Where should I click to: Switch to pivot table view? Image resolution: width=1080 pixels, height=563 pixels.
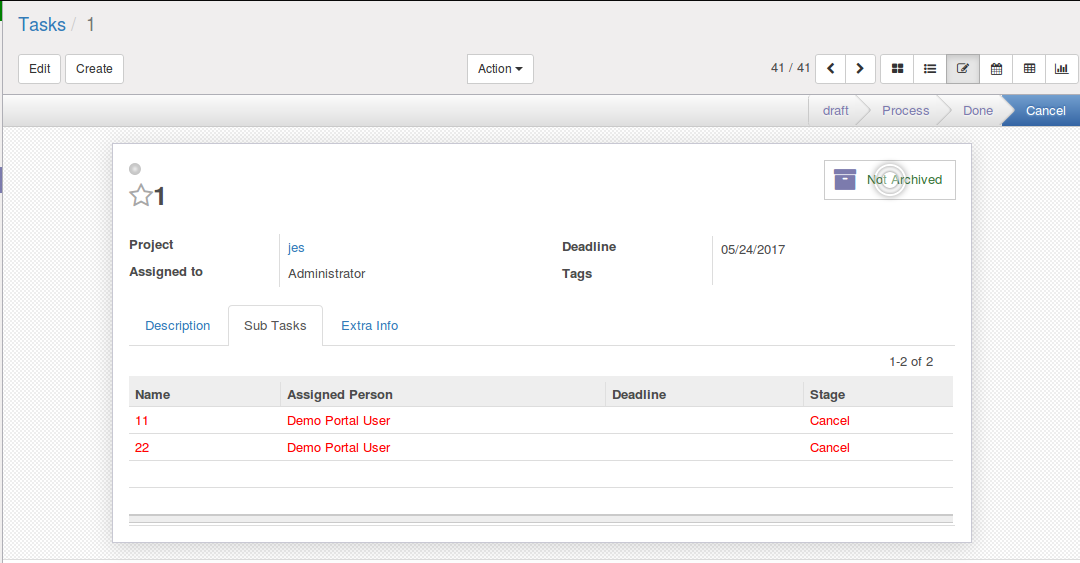(1029, 69)
